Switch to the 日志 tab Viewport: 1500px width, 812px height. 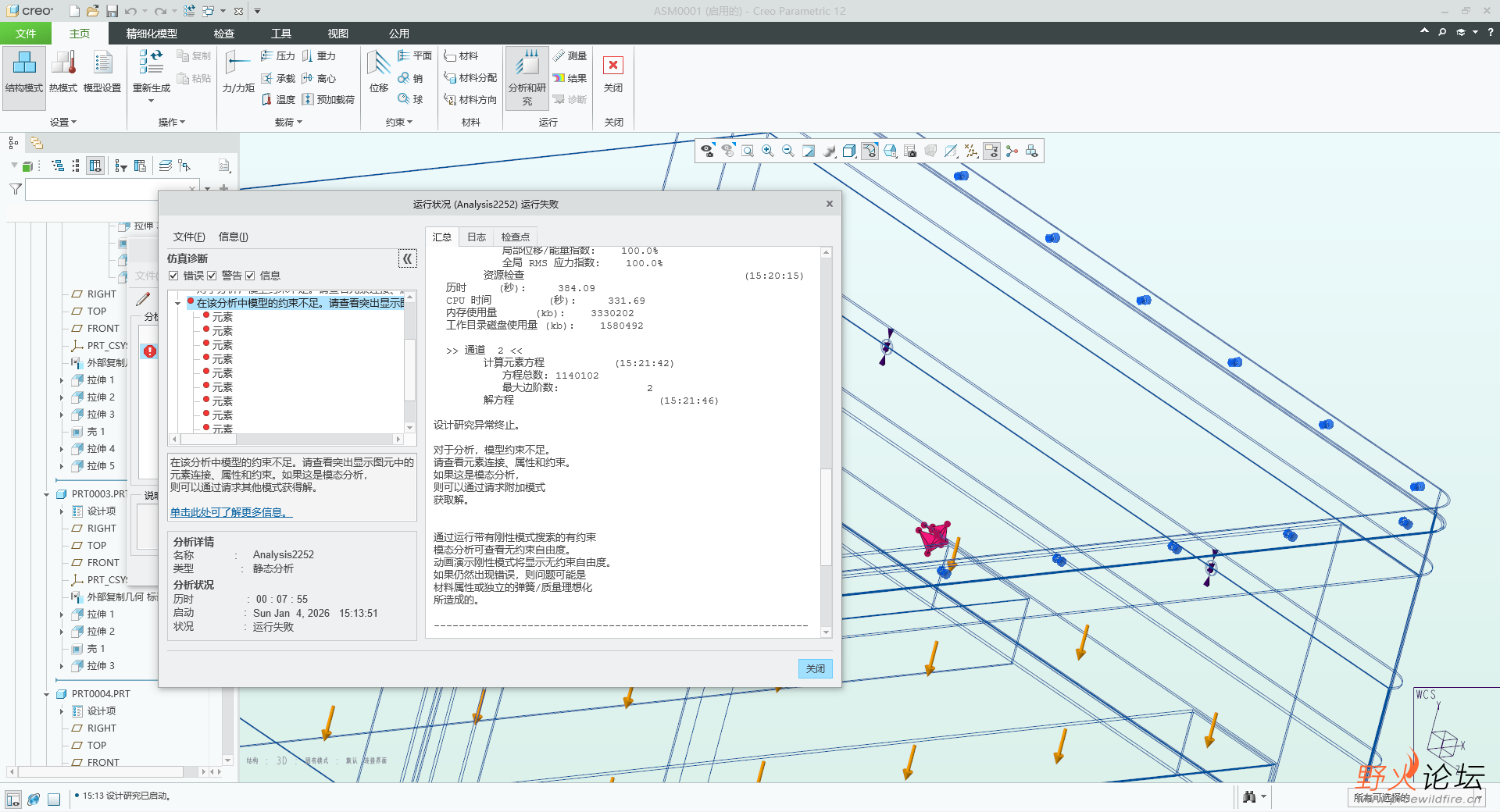476,237
